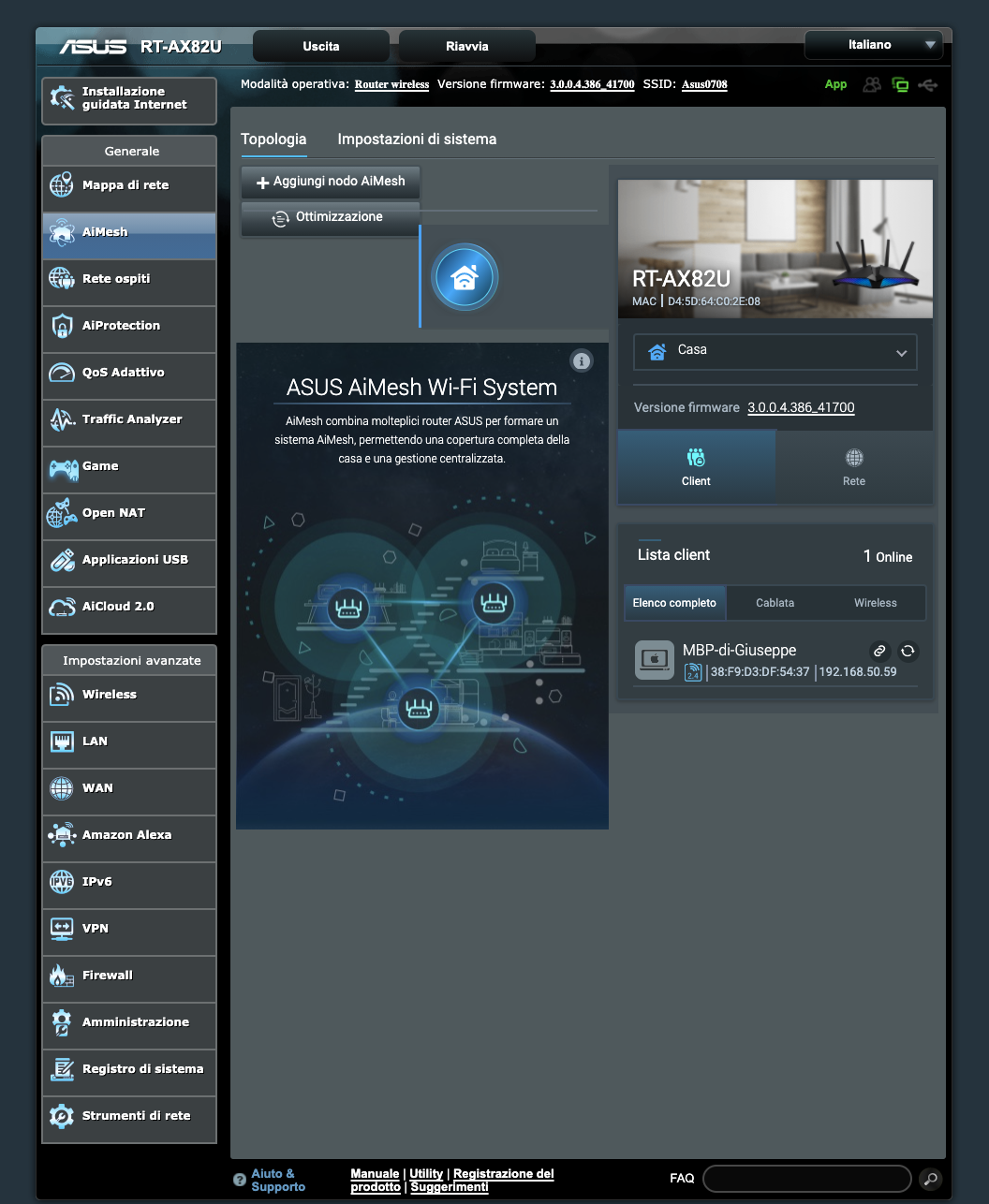Click the Riavvia reboot button
Screen dimensions: 989x1204
[467, 46]
